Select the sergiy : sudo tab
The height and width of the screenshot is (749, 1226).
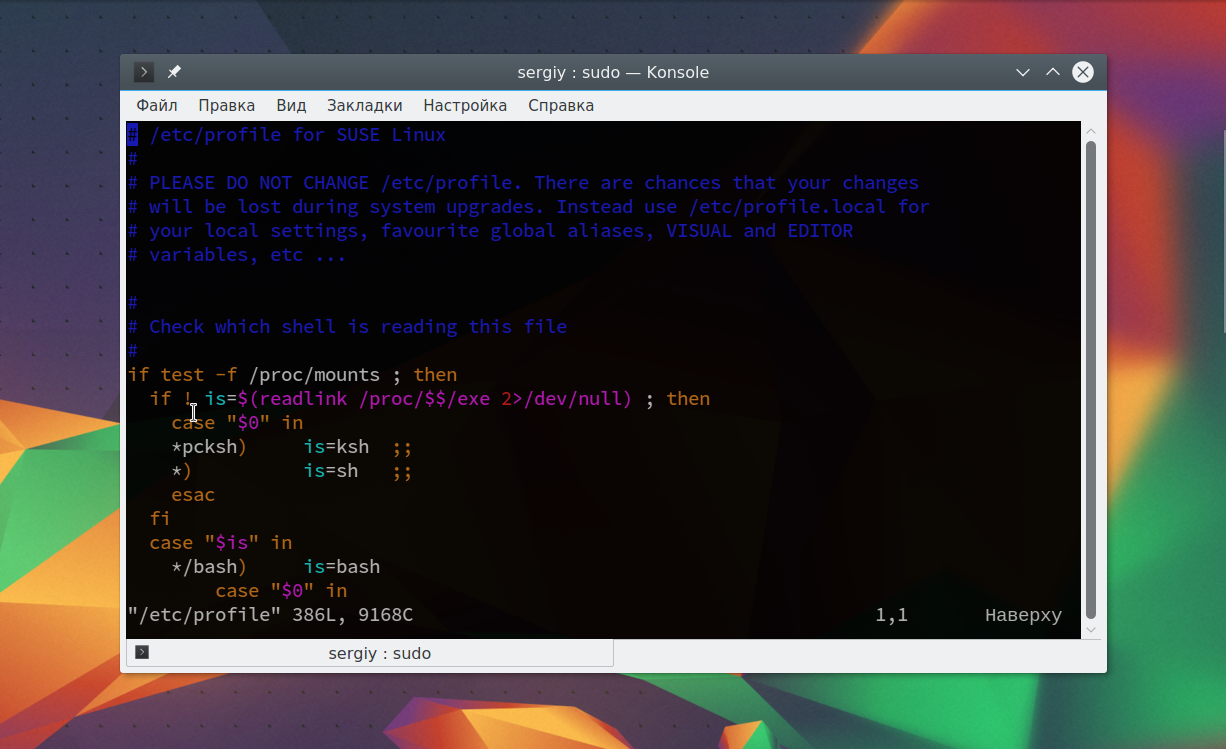[380, 652]
